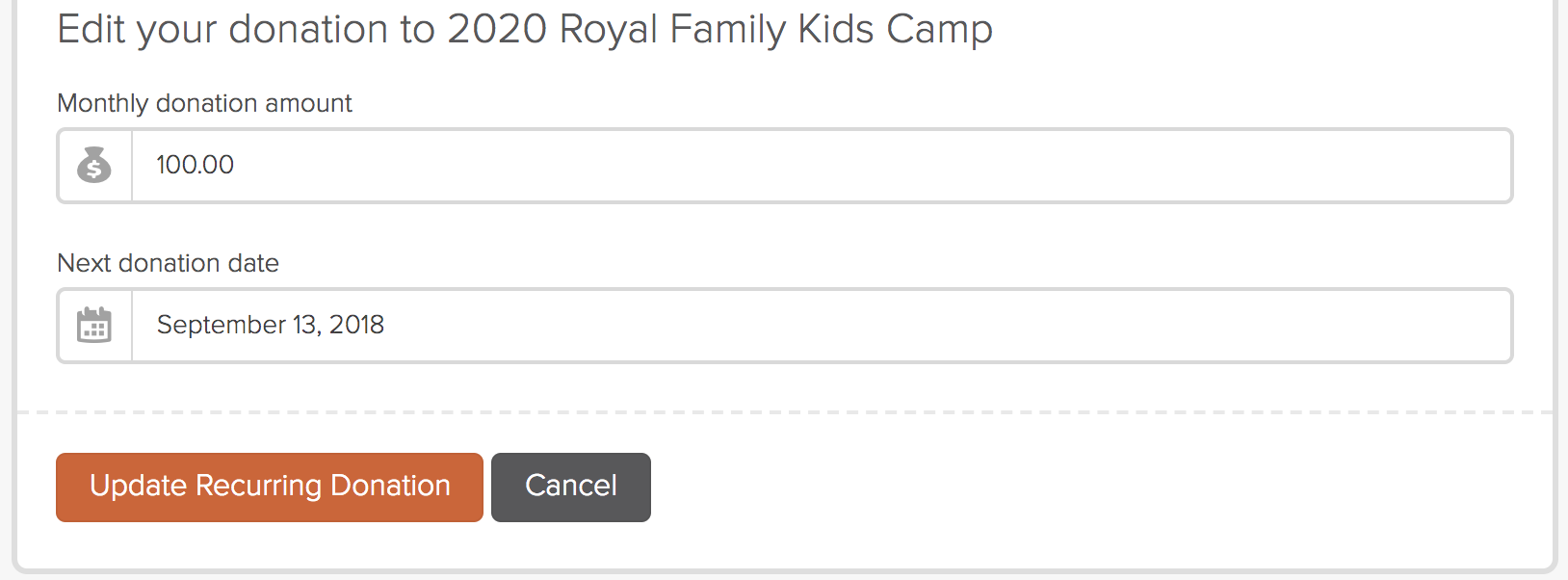Cancel editing the donation
The width and height of the screenshot is (1568, 580).
pos(571,488)
